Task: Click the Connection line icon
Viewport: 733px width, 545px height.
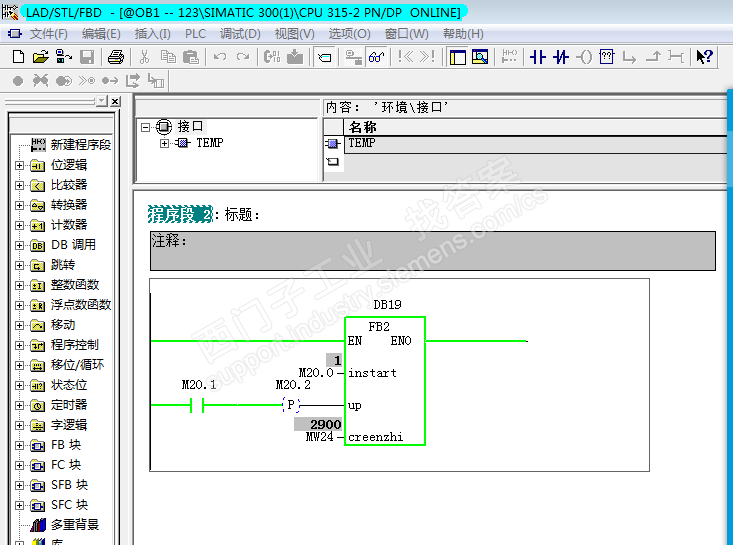Action: (x=676, y=57)
